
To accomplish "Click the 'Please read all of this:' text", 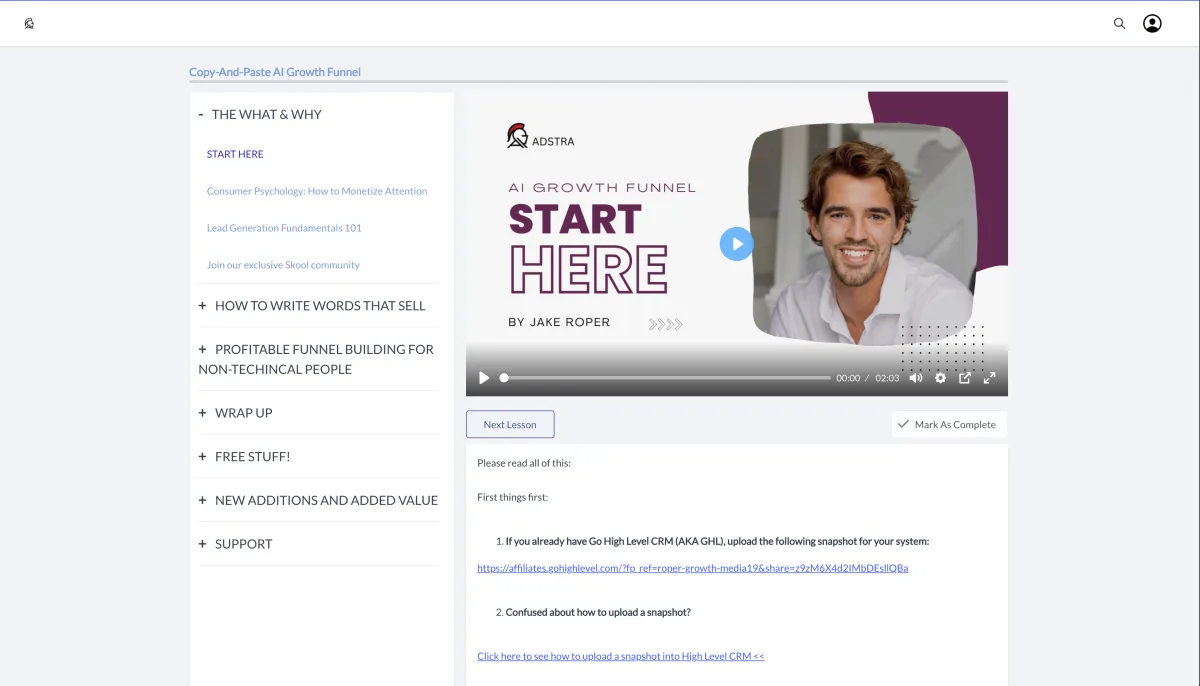I will [524, 463].
